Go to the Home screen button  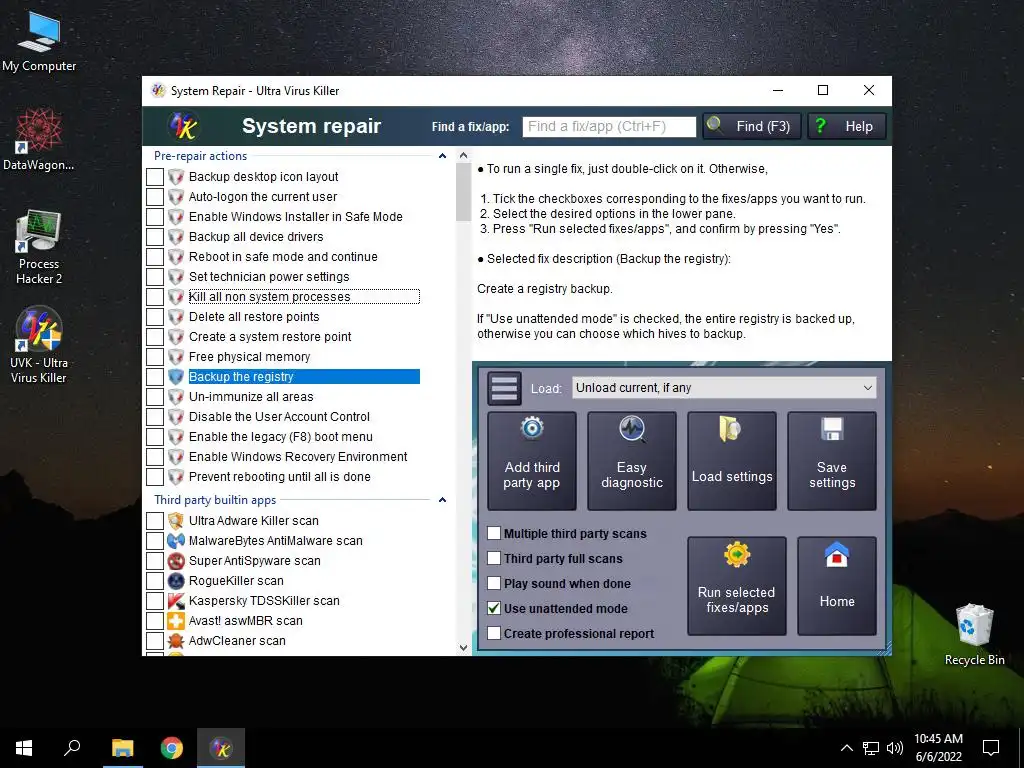(837, 586)
